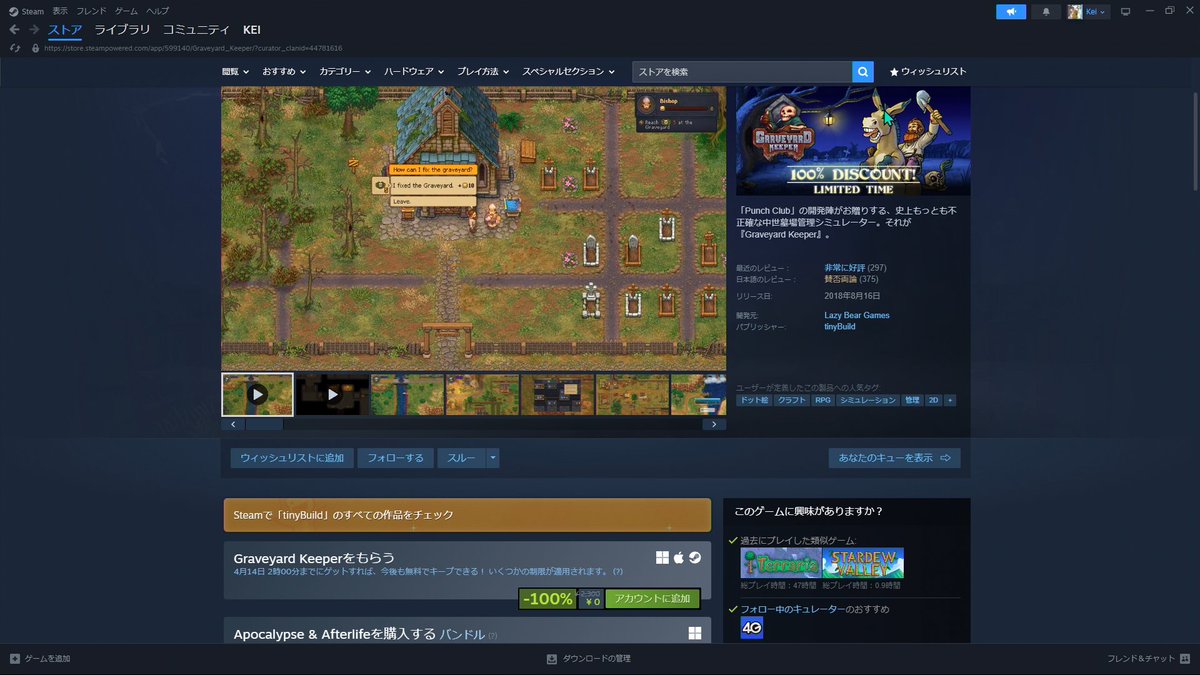Expand the カテゴリー dropdown menu
This screenshot has height=675, width=1200.
pyautogui.click(x=345, y=72)
